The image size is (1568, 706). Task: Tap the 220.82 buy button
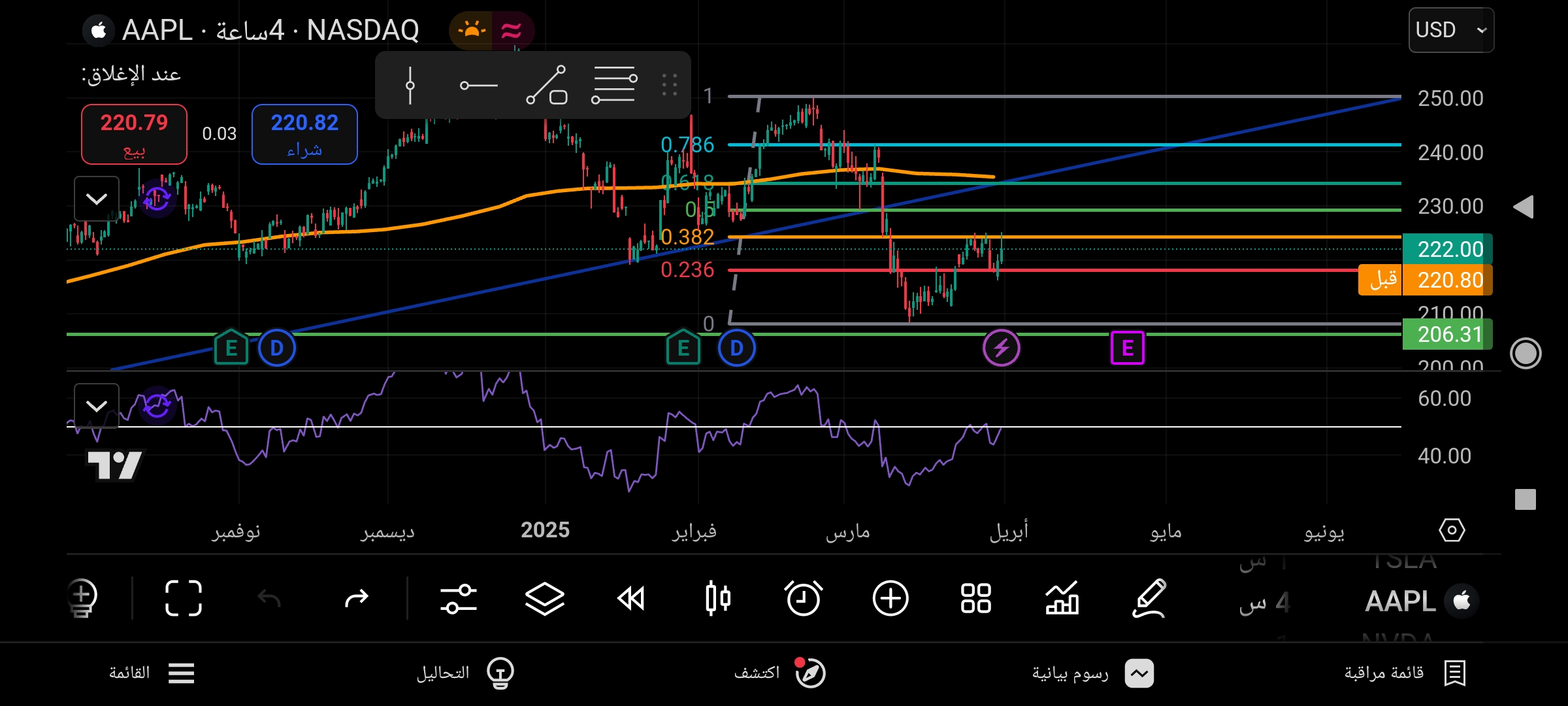[x=304, y=134]
